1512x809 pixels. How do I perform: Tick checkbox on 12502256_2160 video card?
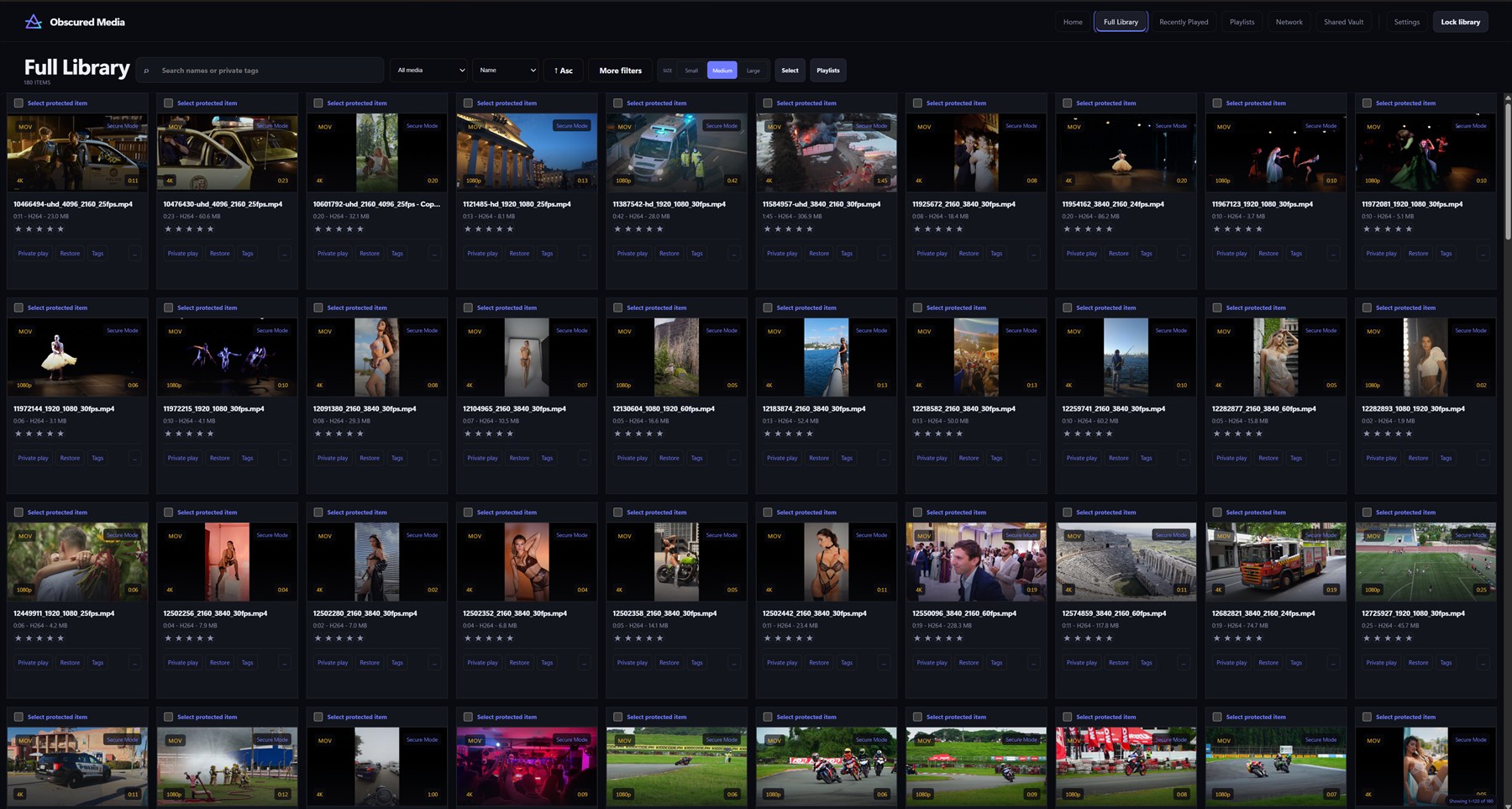[168, 512]
